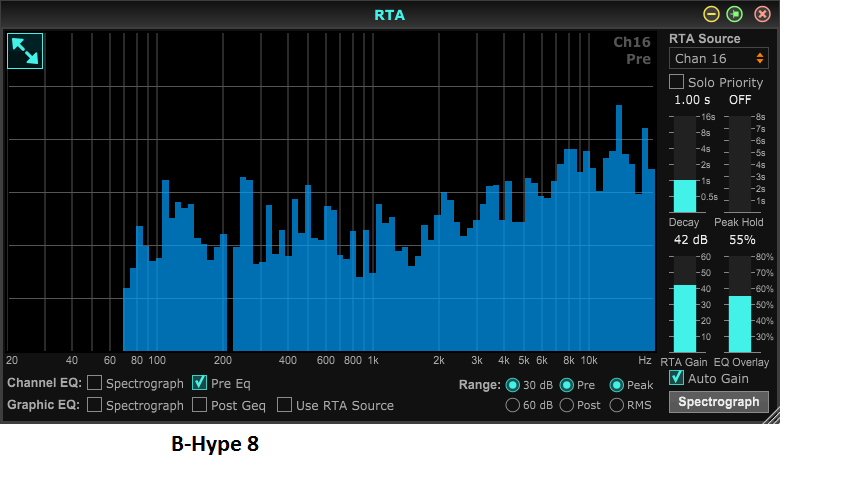846x487 pixels.
Task: Adjust the Decay slider
Action: click(x=685, y=164)
